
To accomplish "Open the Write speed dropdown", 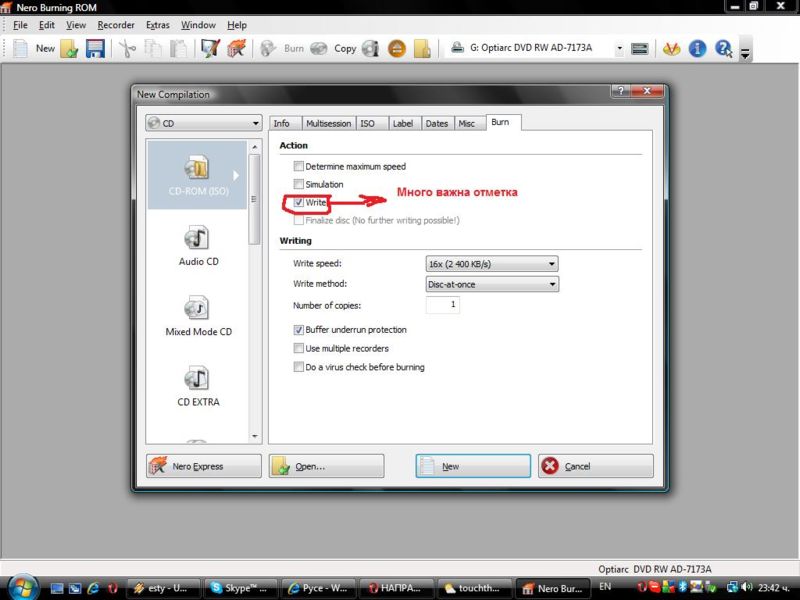I will (x=492, y=264).
